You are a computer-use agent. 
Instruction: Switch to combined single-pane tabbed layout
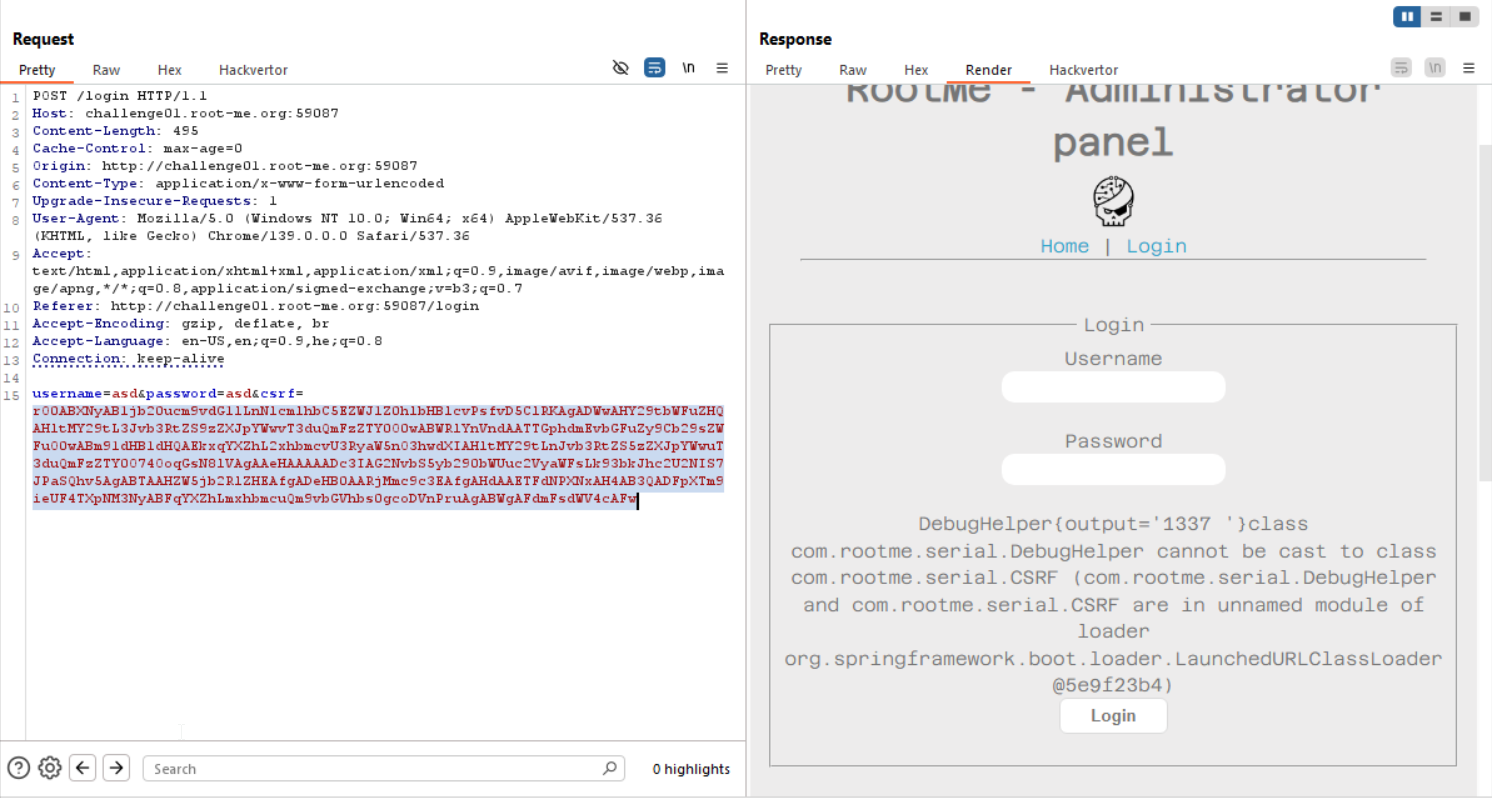point(1465,16)
